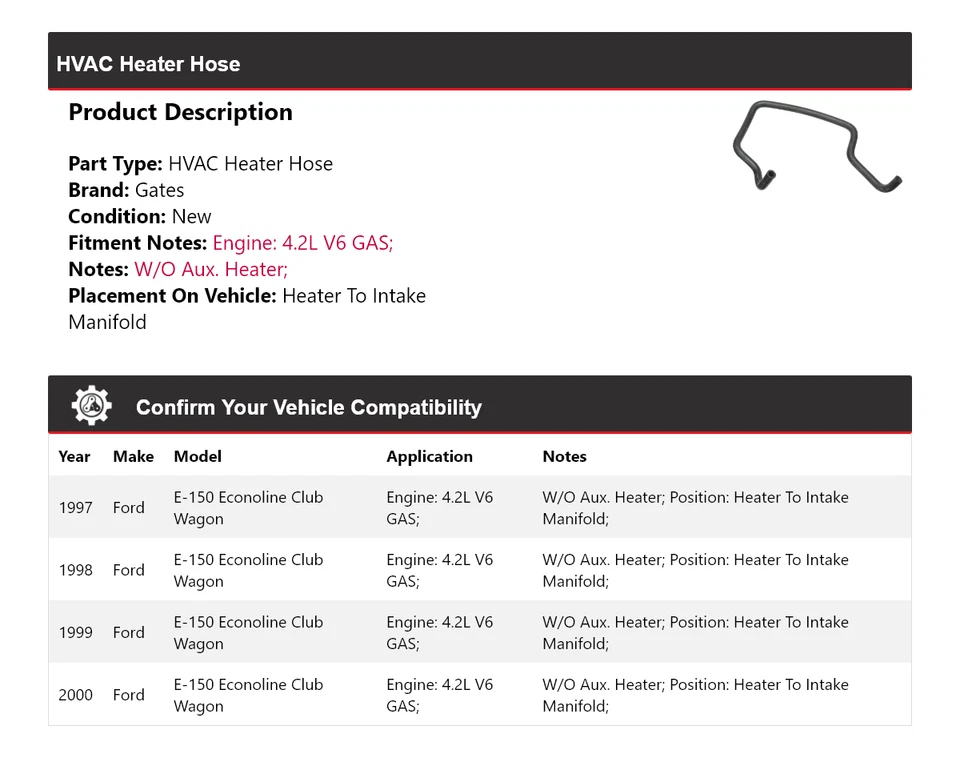The image size is (960, 758).
Task: Click the Placement On Vehicle label
Action: tap(173, 296)
